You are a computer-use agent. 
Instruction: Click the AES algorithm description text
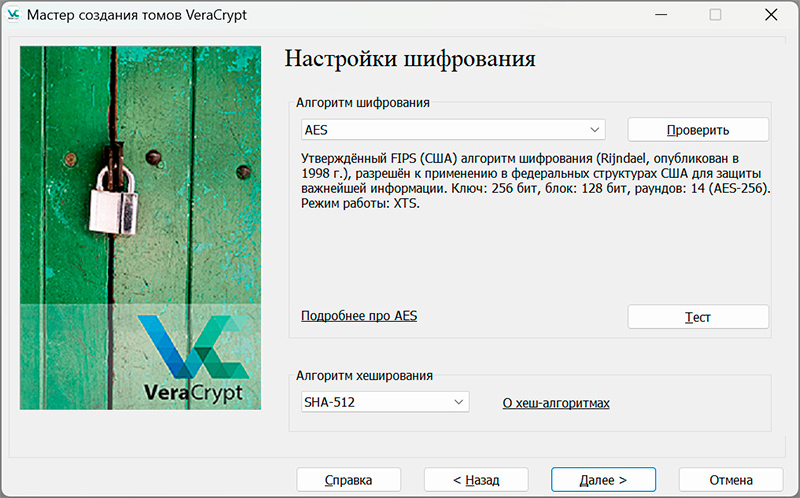pos(535,181)
